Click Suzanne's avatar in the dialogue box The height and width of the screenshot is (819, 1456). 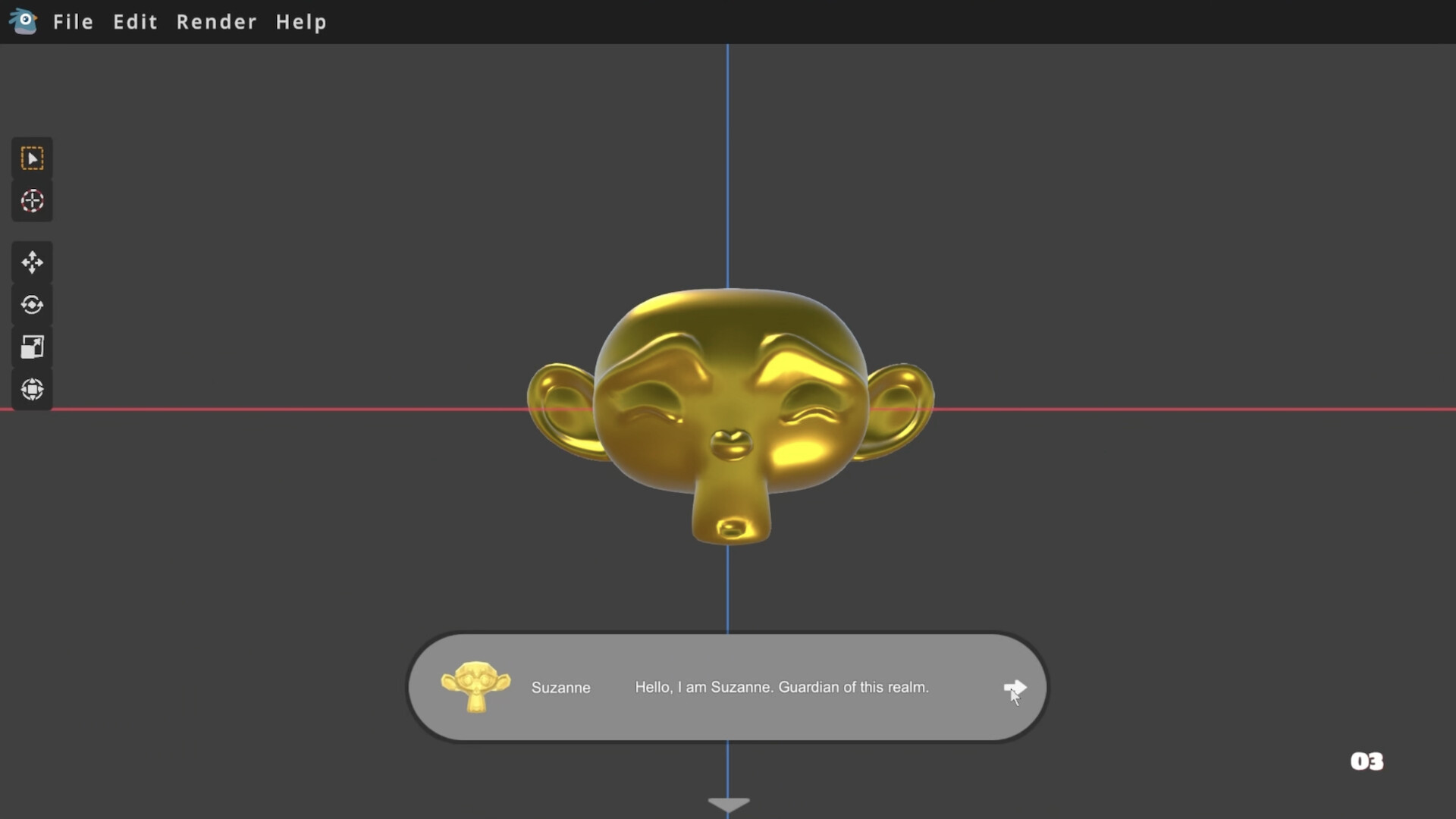pyautogui.click(x=476, y=686)
